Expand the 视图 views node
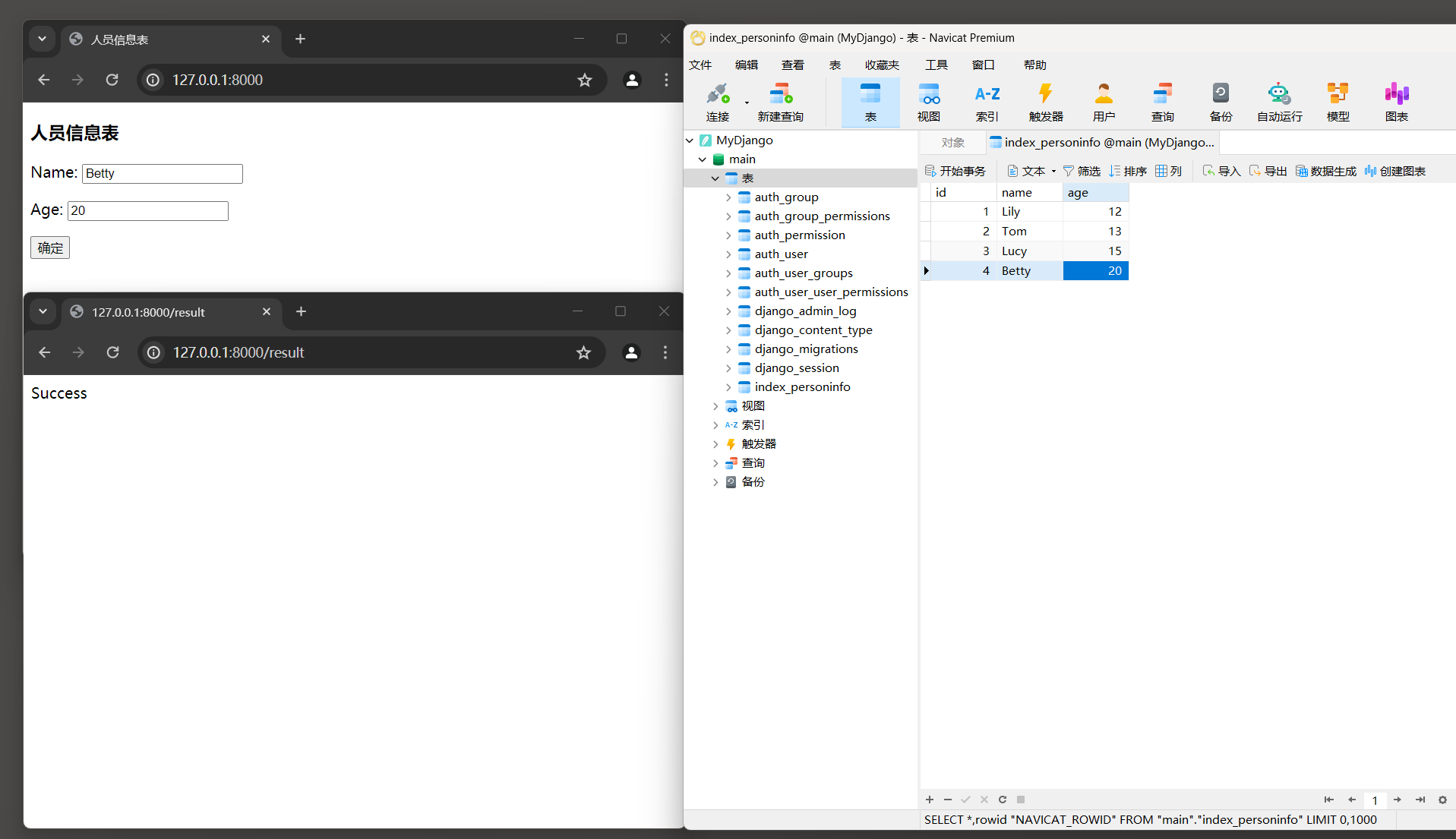1456x839 pixels. point(715,406)
